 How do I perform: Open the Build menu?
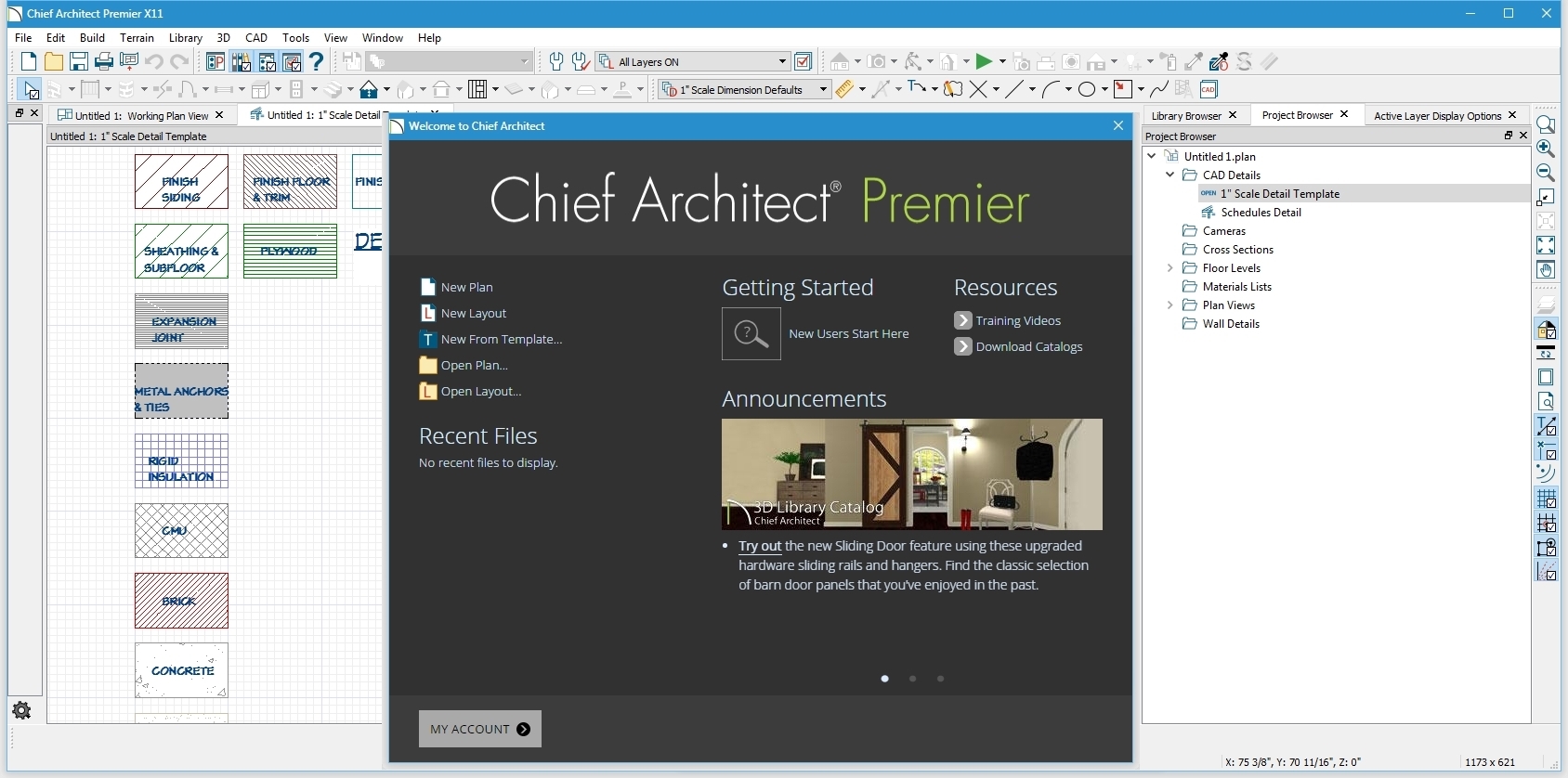[x=92, y=38]
